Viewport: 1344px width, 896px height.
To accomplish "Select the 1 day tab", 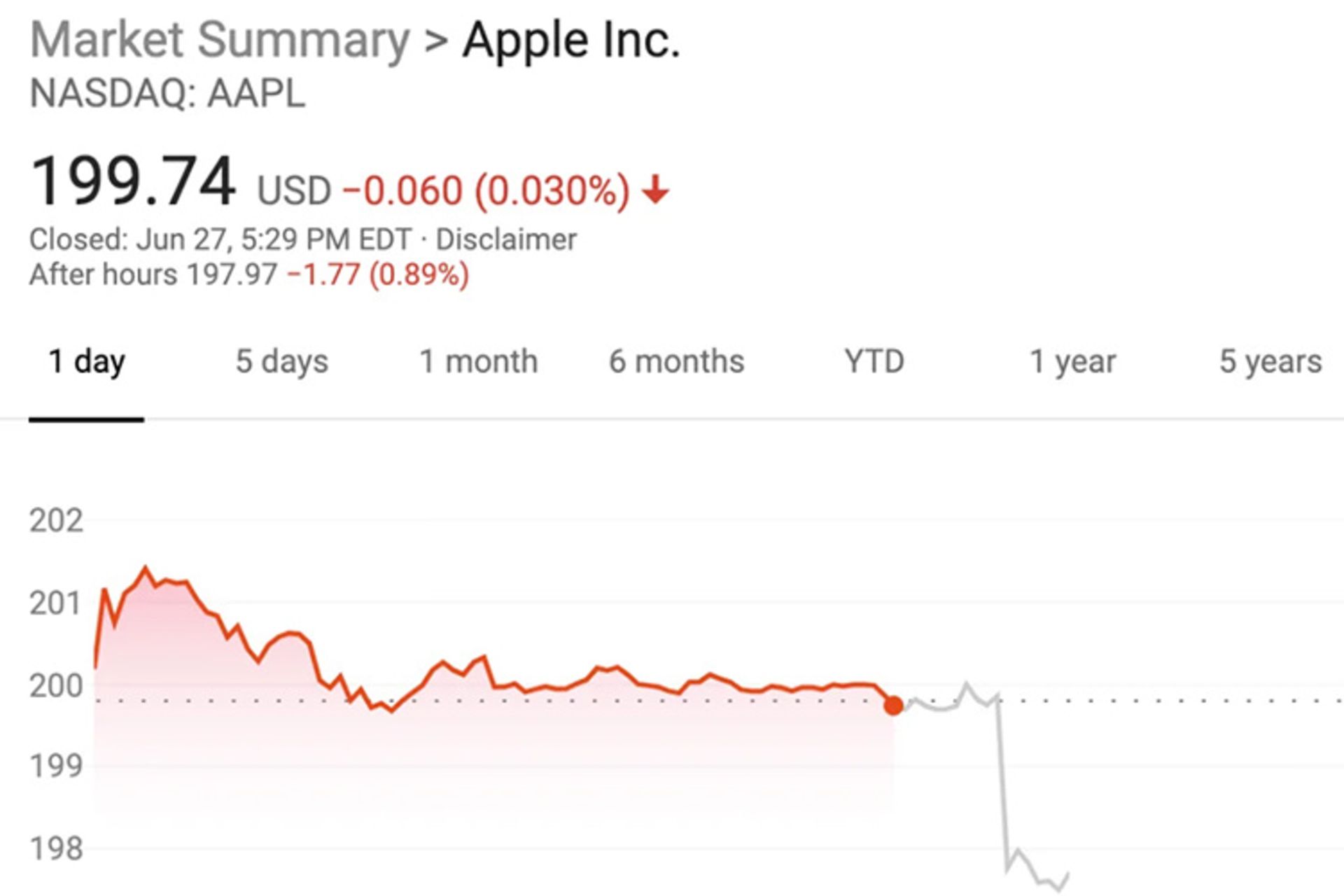I will click(86, 362).
